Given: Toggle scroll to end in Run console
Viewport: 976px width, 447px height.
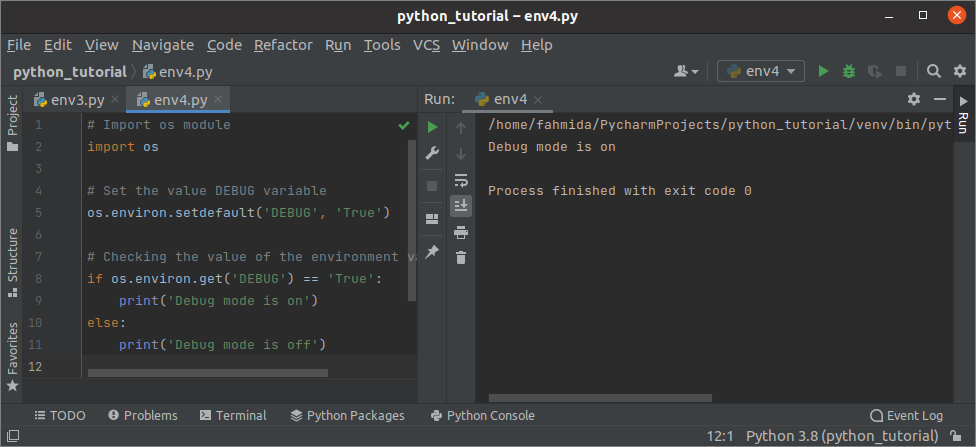Looking at the screenshot, I should [x=461, y=205].
